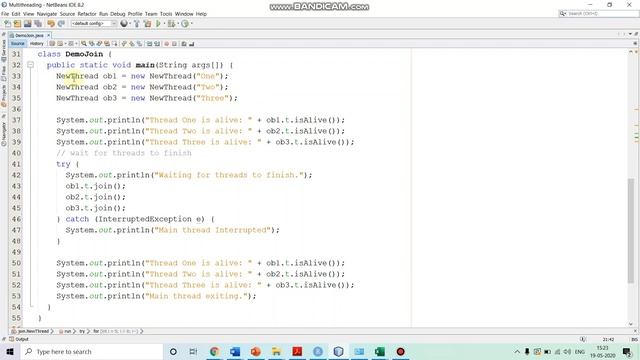Click the Windows Start button
This screenshot has width=640, height=360.
(10, 351)
